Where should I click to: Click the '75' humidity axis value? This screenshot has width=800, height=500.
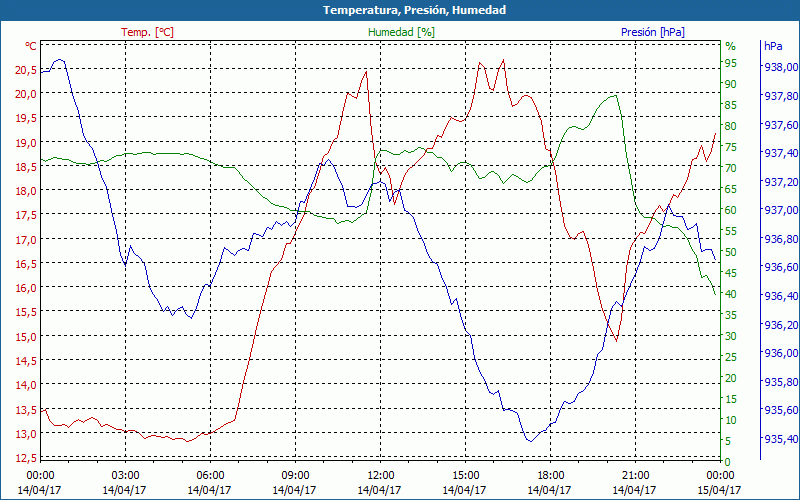[x=731, y=147]
